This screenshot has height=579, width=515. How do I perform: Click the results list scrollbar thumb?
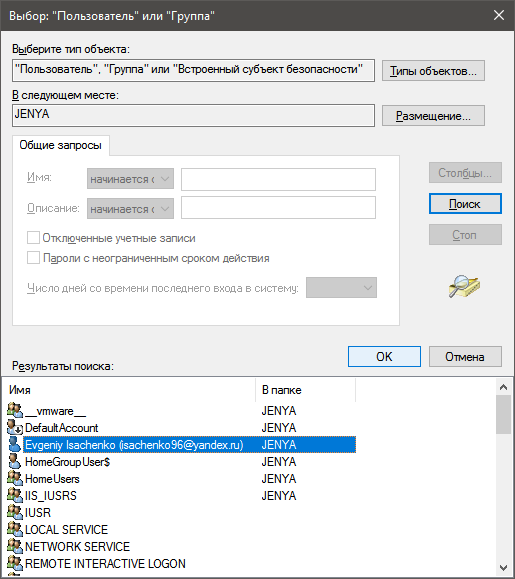coord(503,414)
